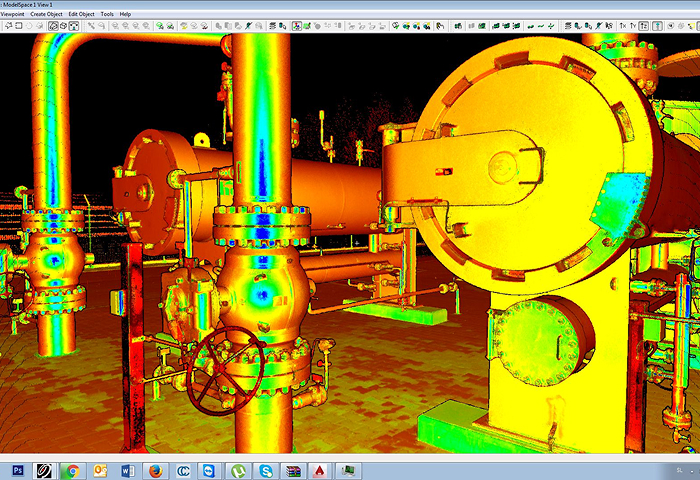Image resolution: width=700 pixels, height=480 pixels.
Task: Switch to Microsoft Word in taskbar
Action: tap(127, 469)
